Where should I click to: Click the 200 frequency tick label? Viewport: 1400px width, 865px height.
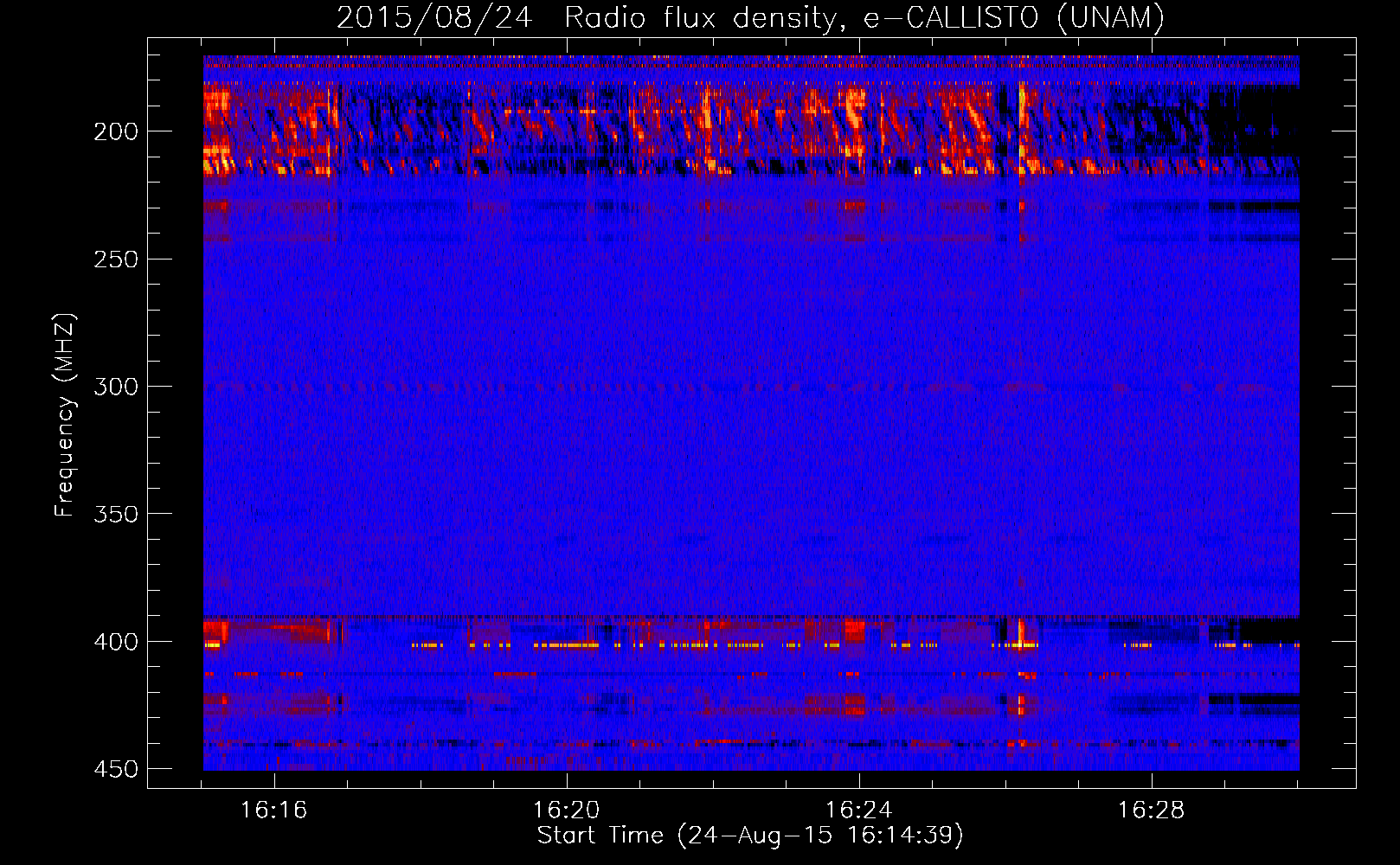tap(115, 131)
